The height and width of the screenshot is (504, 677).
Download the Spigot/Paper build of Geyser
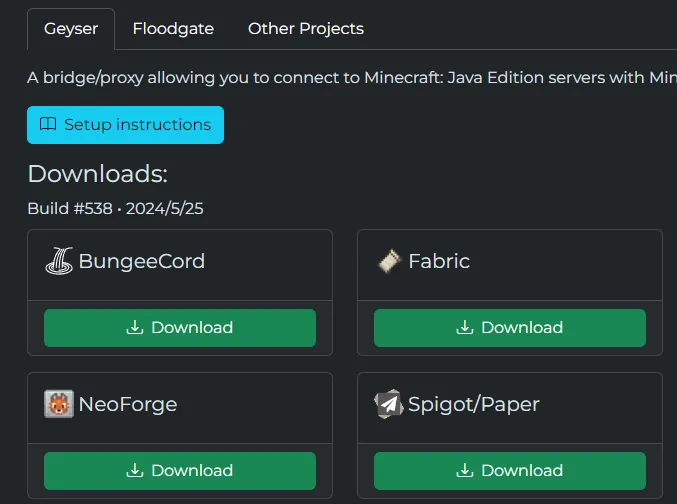coord(510,471)
